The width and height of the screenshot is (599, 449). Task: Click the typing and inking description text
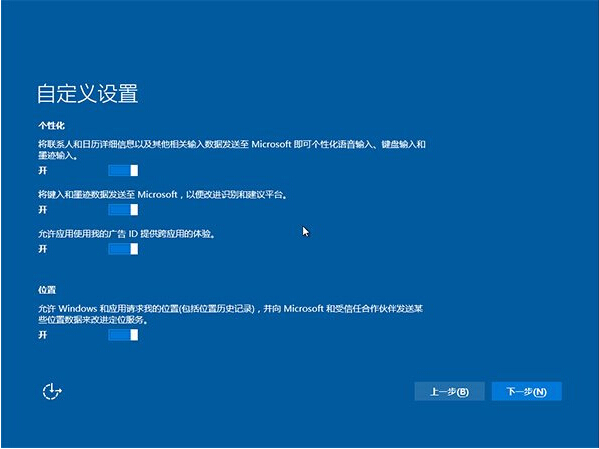click(x=163, y=195)
